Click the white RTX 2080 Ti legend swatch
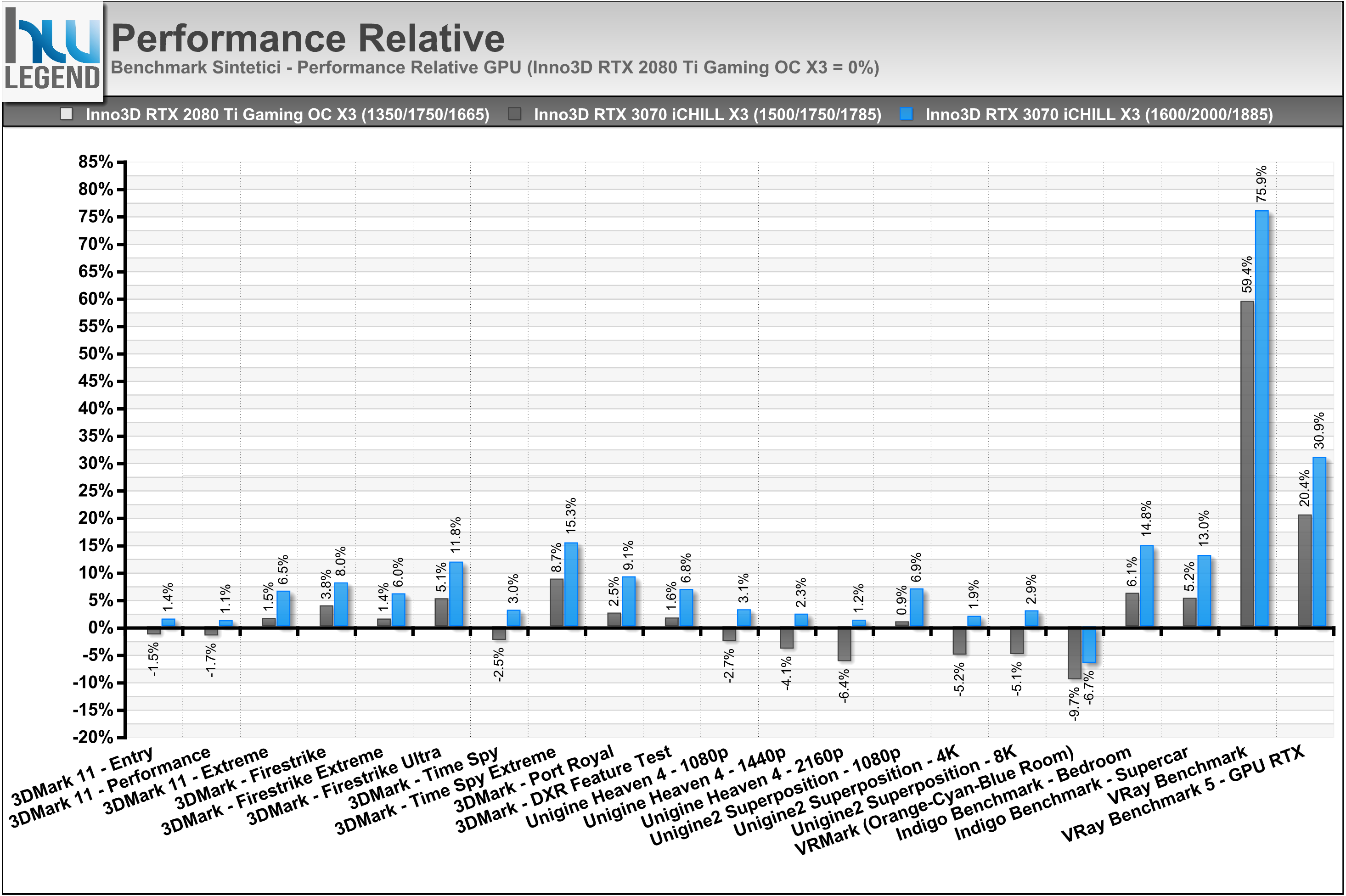 (67, 114)
